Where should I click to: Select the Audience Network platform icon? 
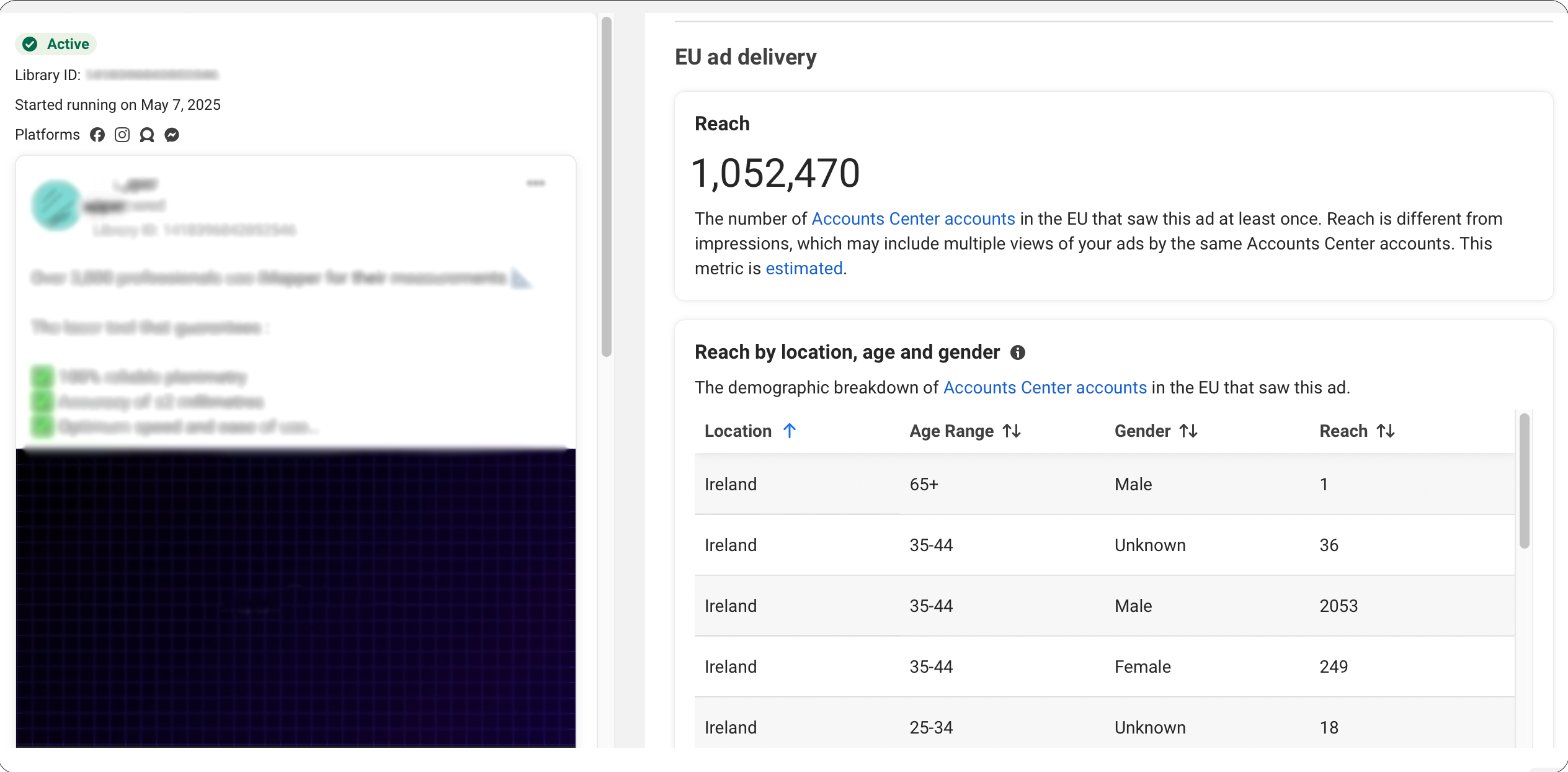pos(147,135)
